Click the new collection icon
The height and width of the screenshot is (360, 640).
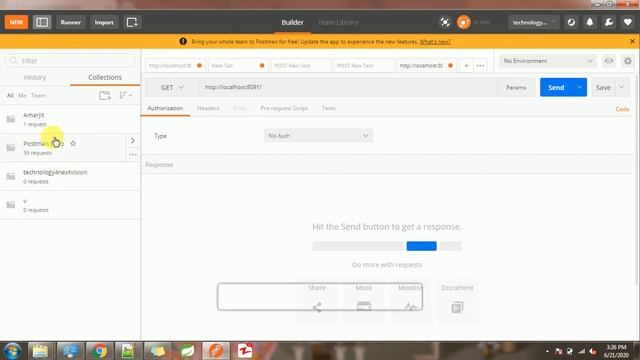pyautogui.click(x=105, y=96)
